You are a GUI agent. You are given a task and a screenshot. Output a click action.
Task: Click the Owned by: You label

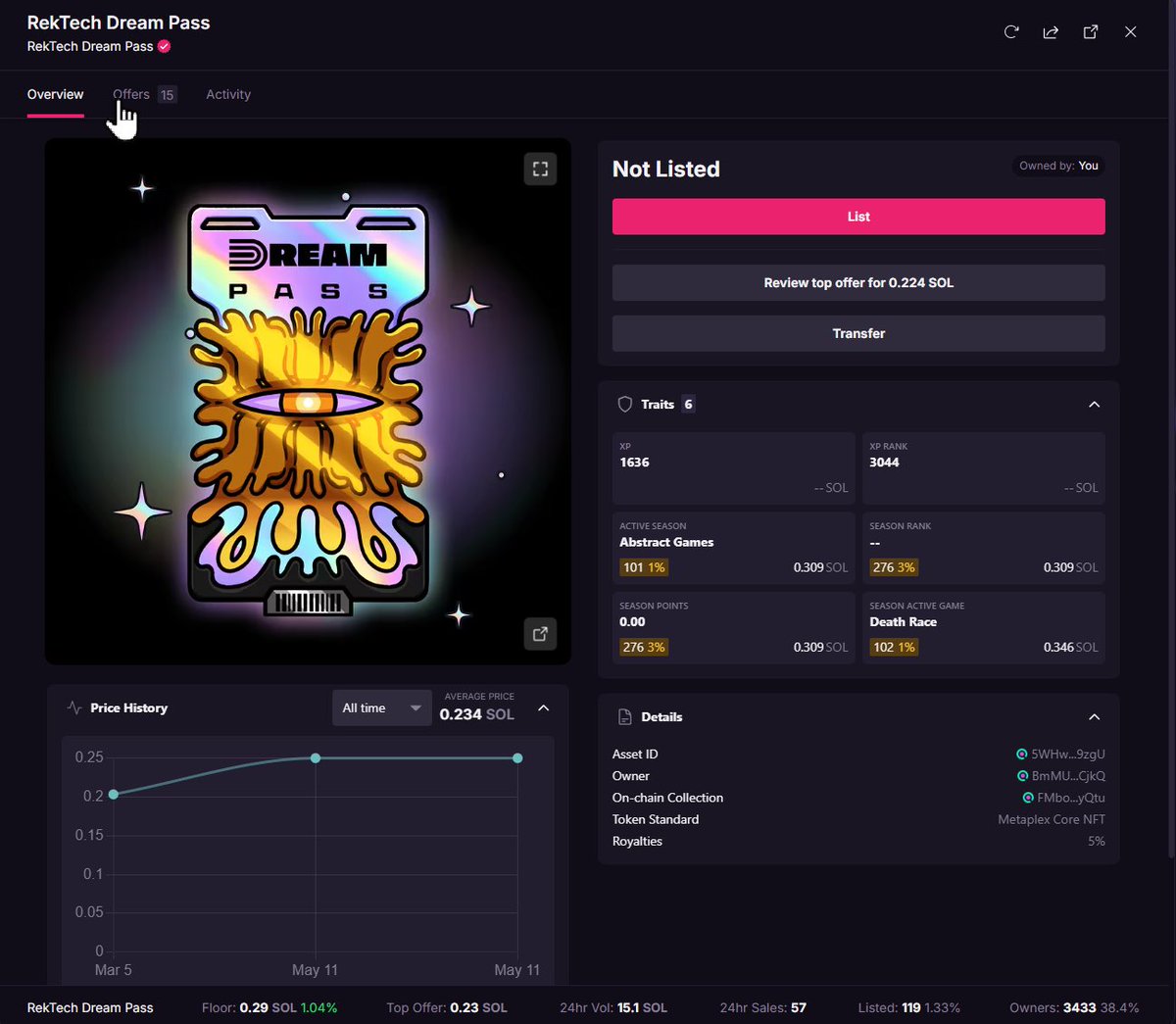point(1058,166)
